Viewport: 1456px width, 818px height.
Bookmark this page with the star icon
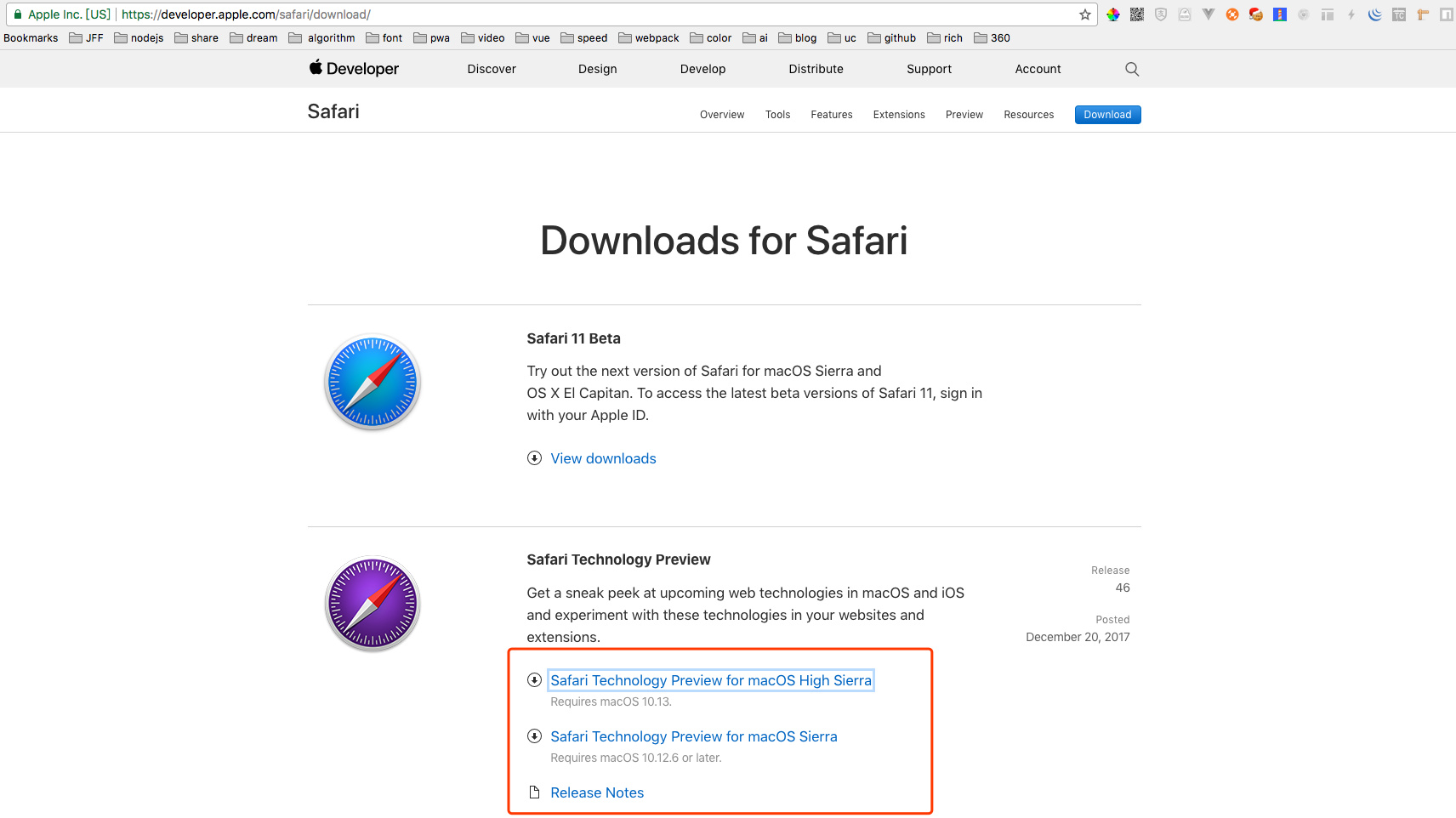pyautogui.click(x=1085, y=14)
